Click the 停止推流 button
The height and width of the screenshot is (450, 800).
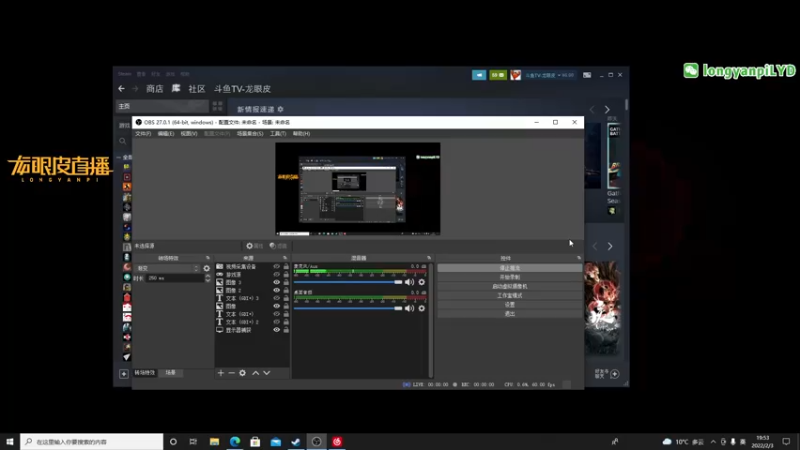(x=509, y=268)
